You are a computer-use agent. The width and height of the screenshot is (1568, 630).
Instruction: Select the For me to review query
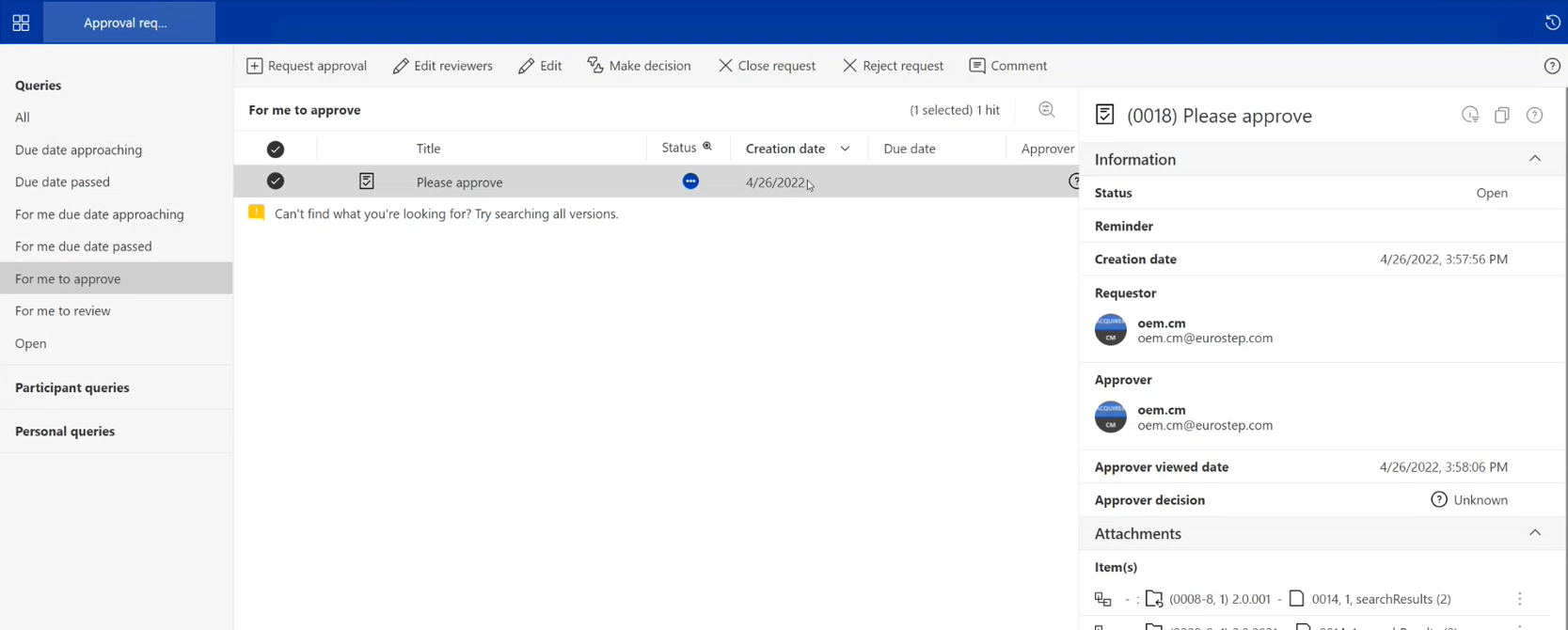click(62, 310)
